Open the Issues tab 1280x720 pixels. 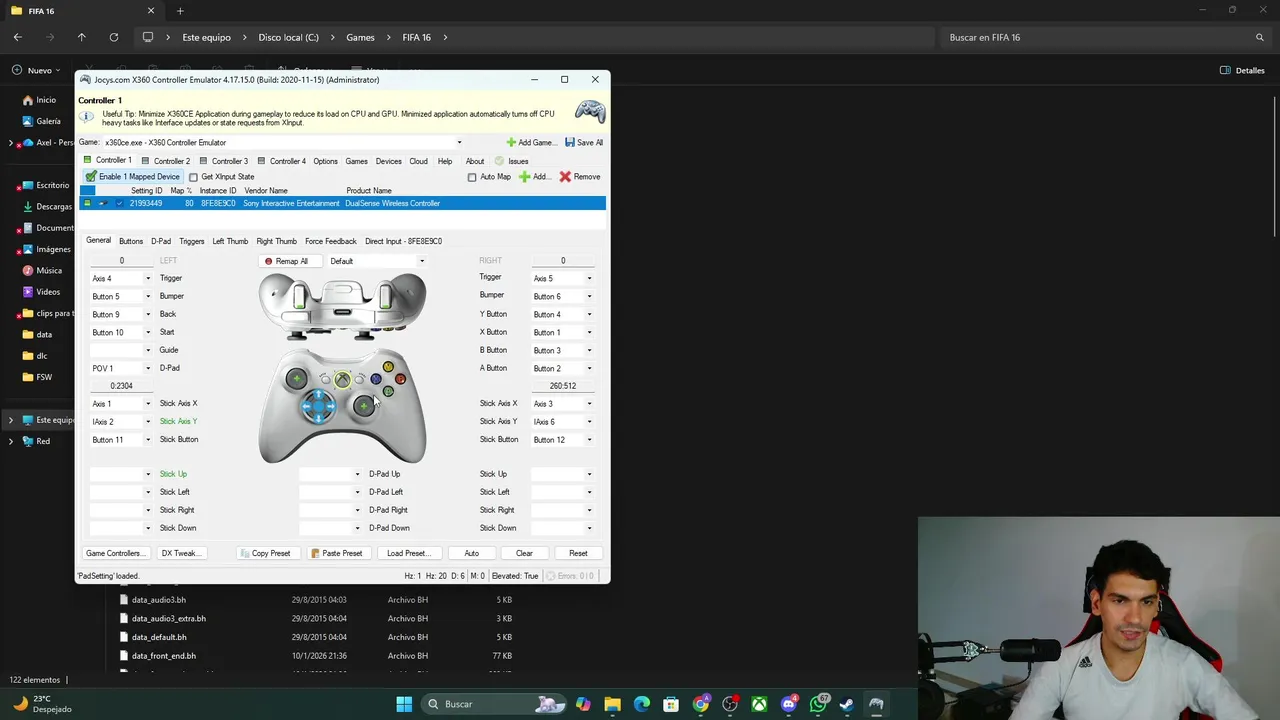511,161
